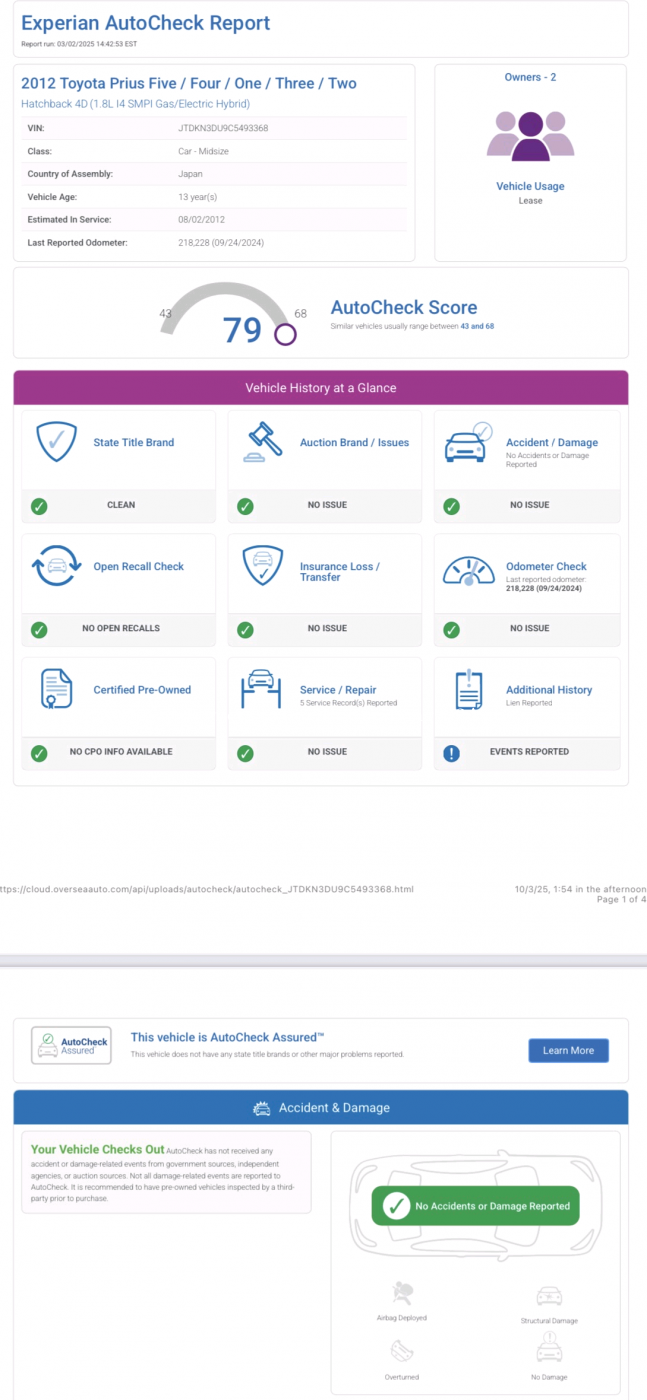Image resolution: width=647 pixels, height=1400 pixels.
Task: Click the VIN value JTDKN3DU9C5493368
Action: [x=223, y=128]
